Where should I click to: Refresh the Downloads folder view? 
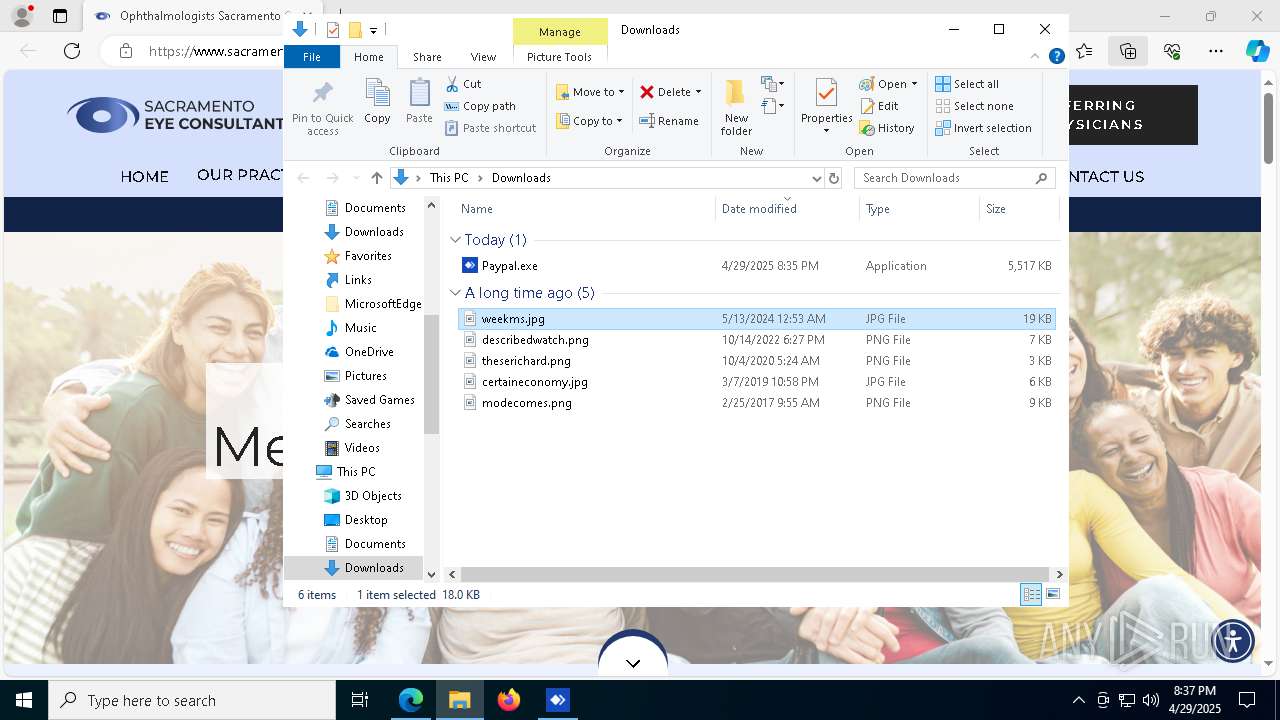834,178
